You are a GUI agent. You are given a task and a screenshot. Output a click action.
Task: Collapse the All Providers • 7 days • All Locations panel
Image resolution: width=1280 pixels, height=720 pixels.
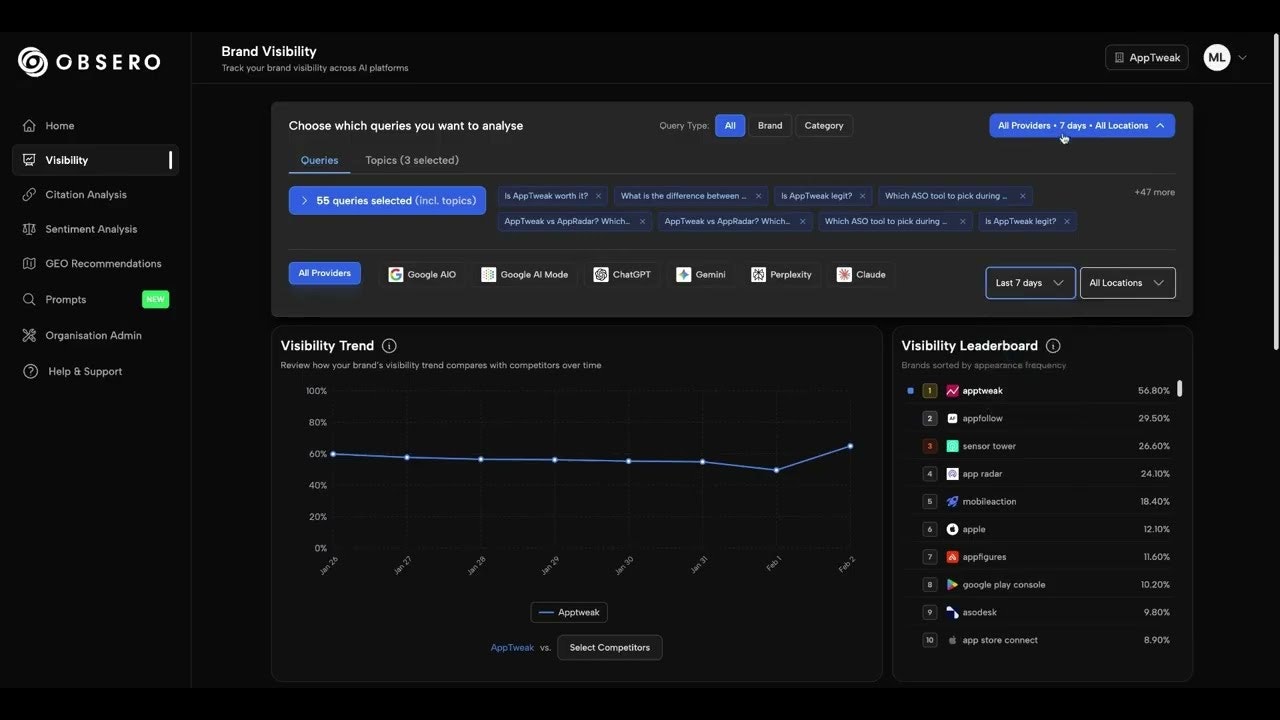point(1082,126)
